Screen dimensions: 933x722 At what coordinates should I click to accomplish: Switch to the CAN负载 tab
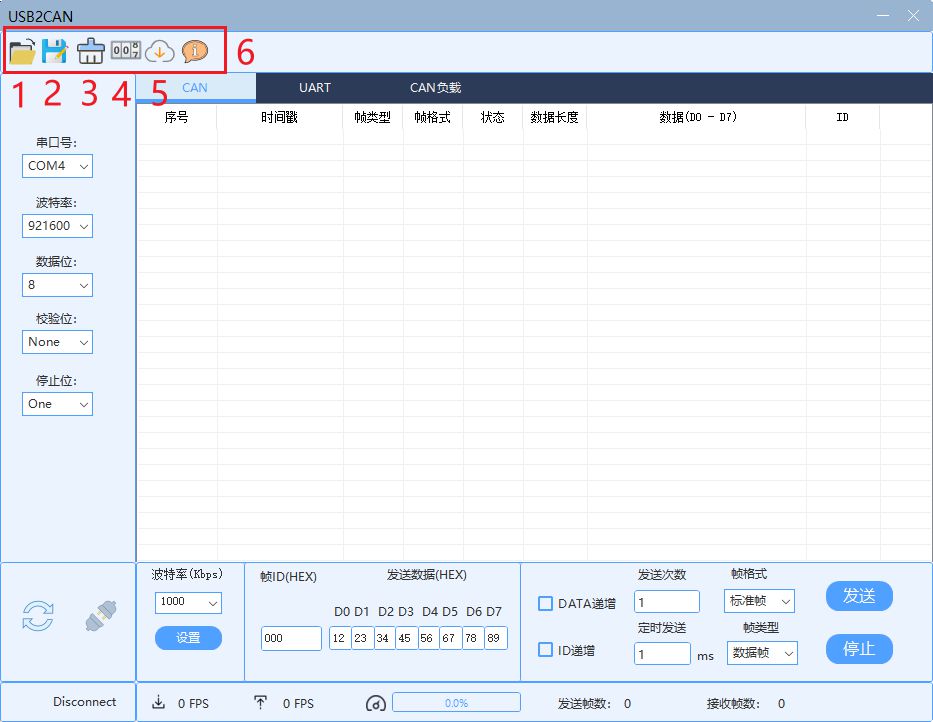[435, 88]
